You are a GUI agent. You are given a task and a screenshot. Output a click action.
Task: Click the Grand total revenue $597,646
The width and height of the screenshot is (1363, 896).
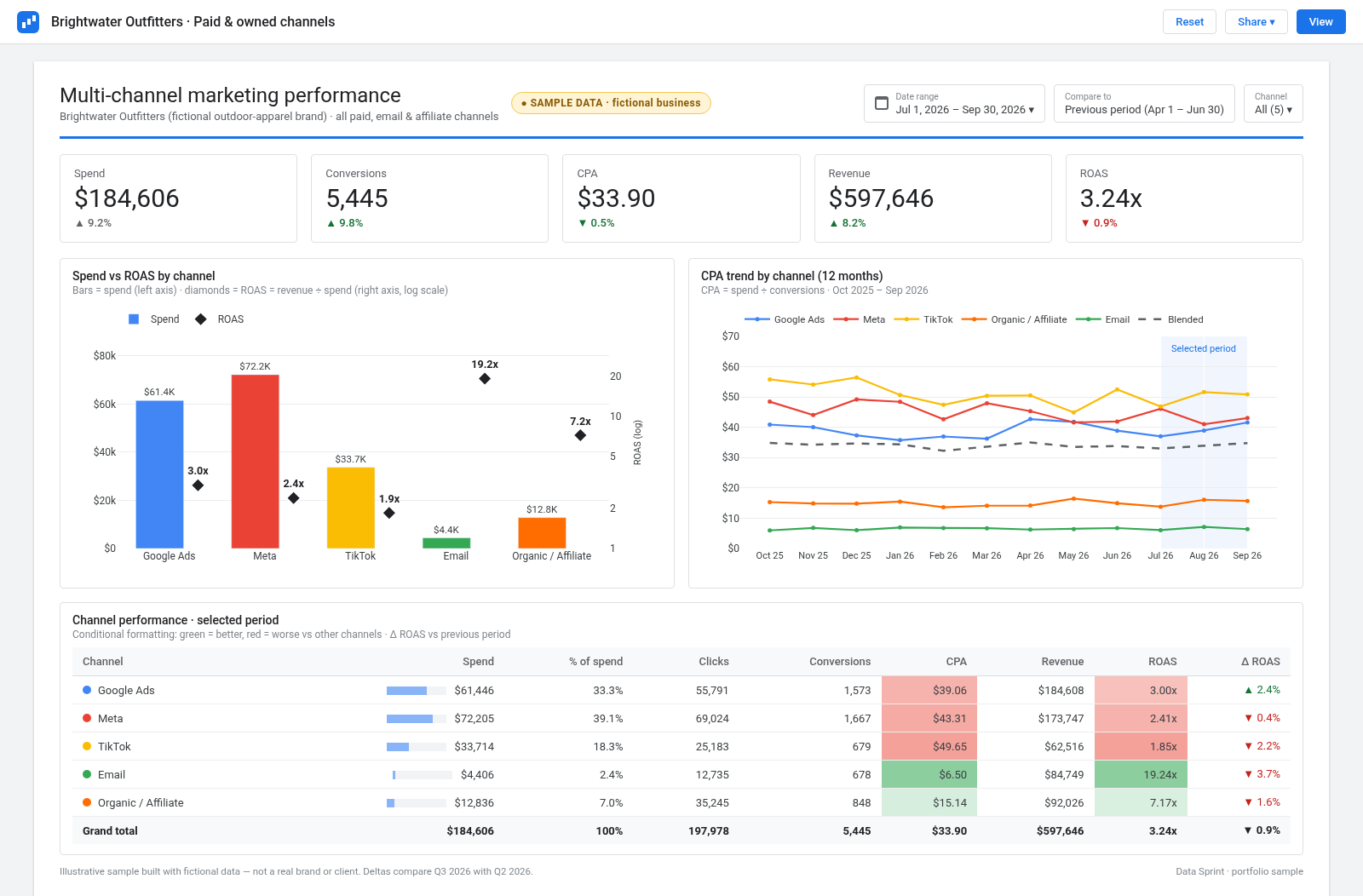pos(1061,831)
